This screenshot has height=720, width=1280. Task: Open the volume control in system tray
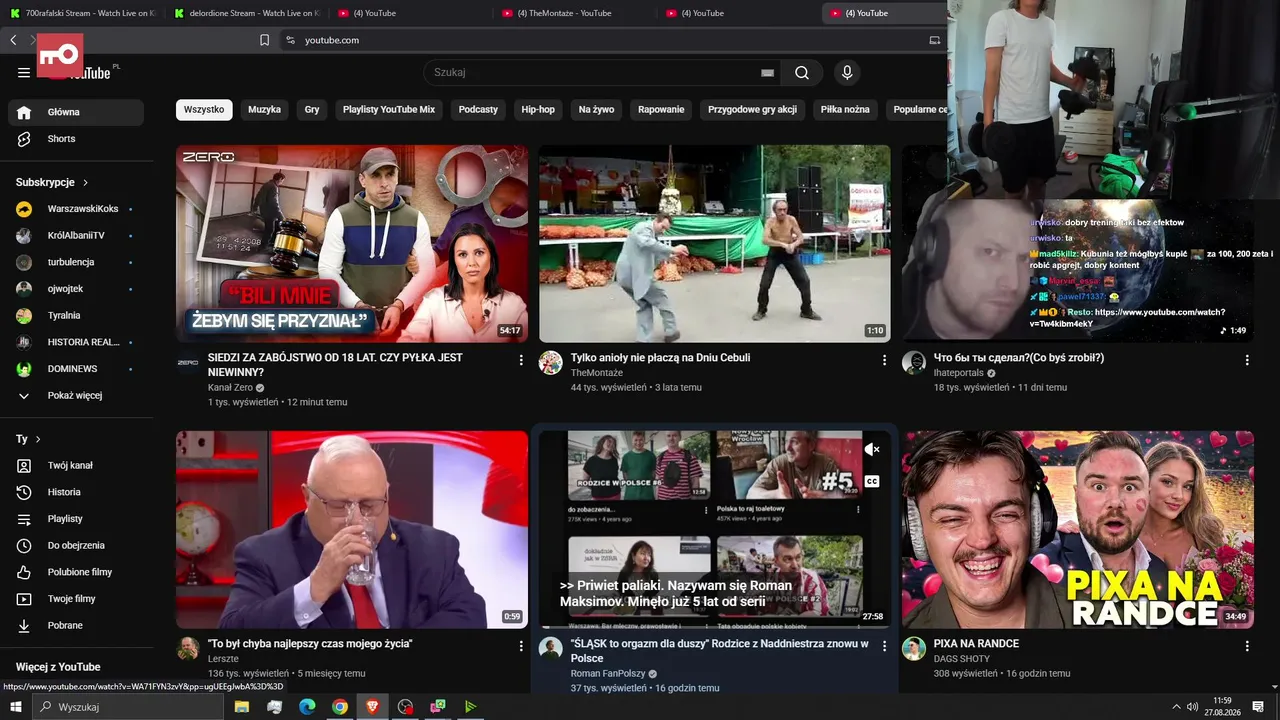1191,707
